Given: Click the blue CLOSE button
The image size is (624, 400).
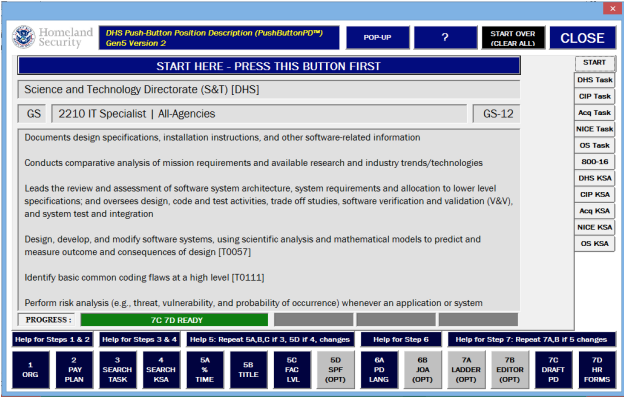Looking at the screenshot, I should (x=581, y=38).
